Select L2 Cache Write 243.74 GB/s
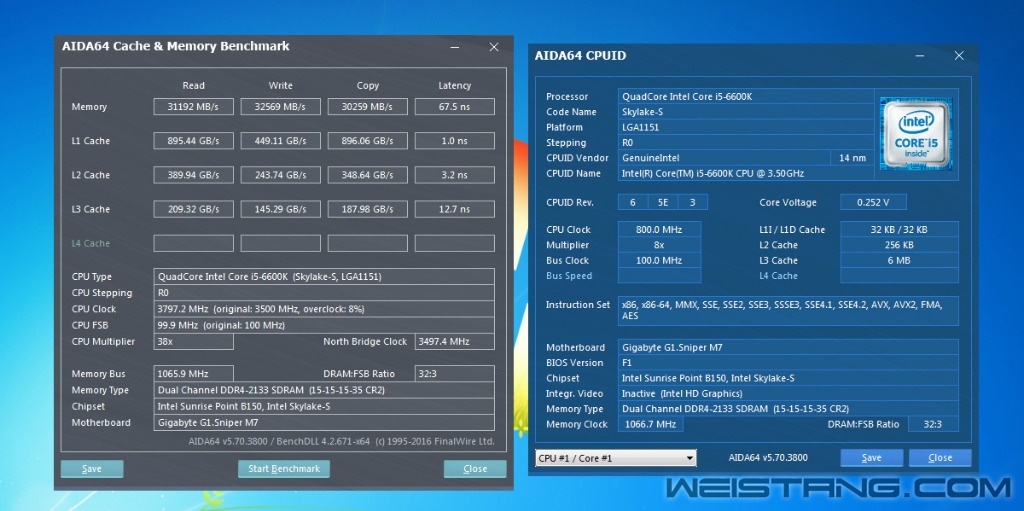Screen dimensions: 1024x511 [x=280, y=175]
